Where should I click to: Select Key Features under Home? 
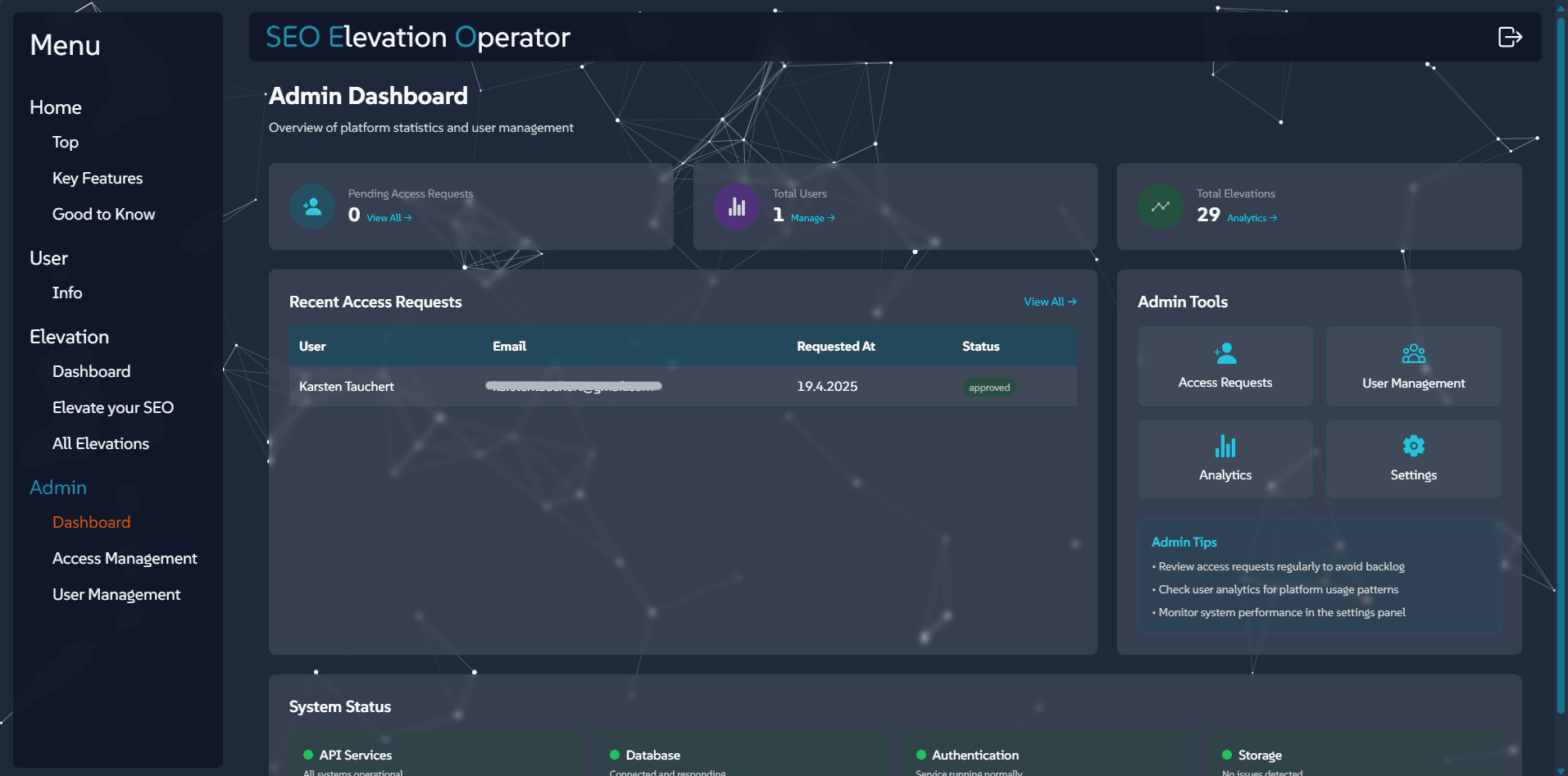tap(98, 178)
